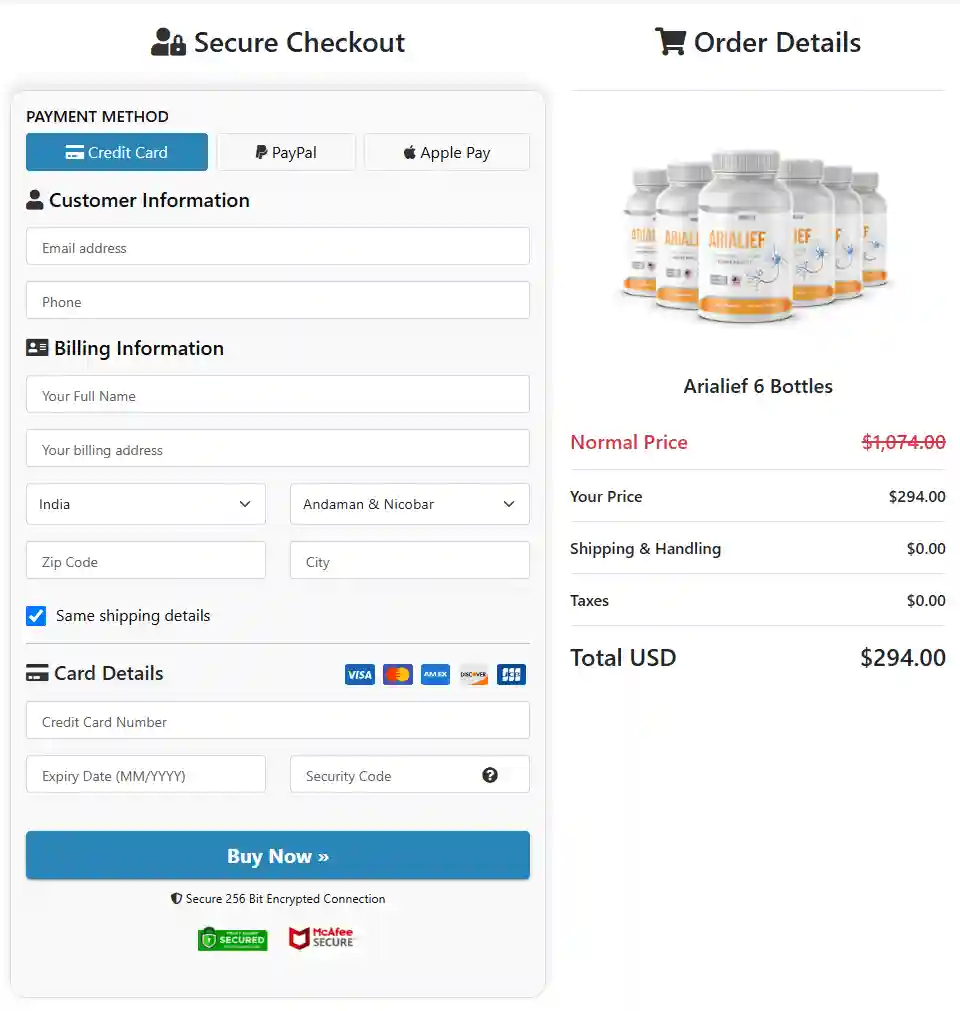This screenshot has height=1011, width=960.
Task: Uncheck the Same shipping details checkbox
Action: pos(36,616)
